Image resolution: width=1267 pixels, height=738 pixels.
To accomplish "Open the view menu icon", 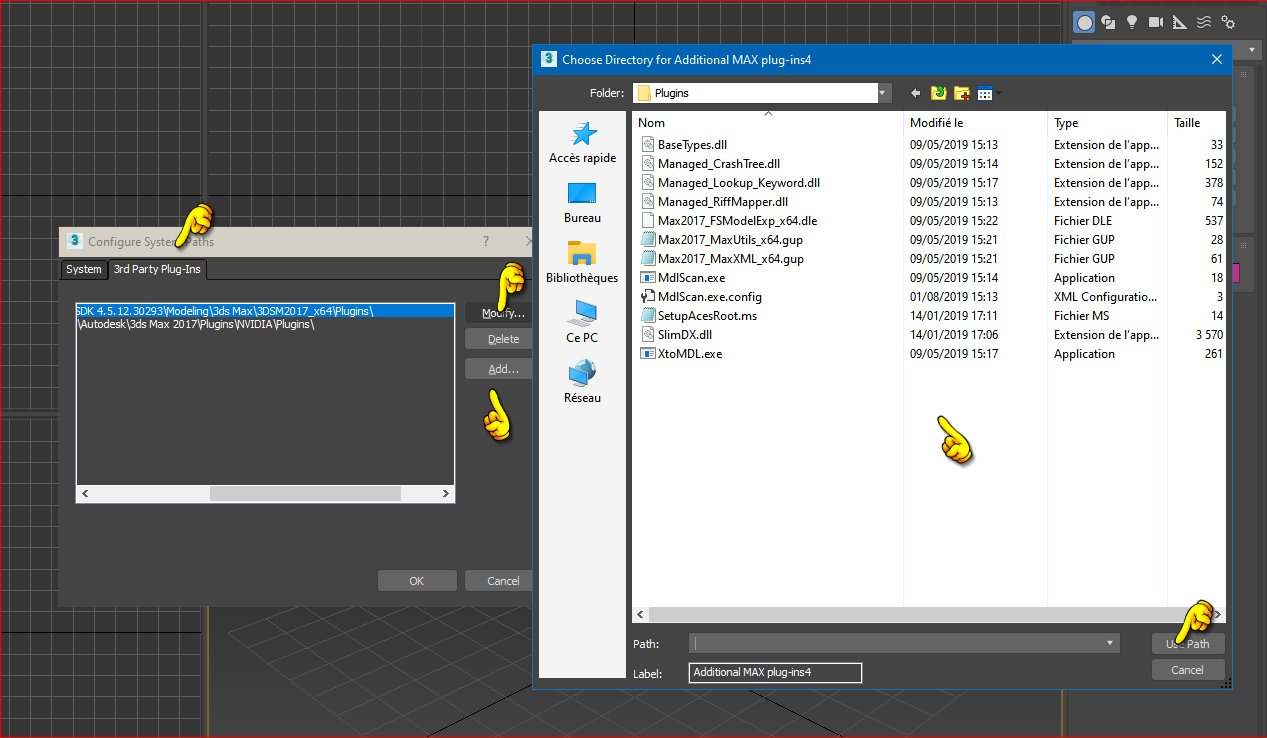I will (x=984, y=93).
